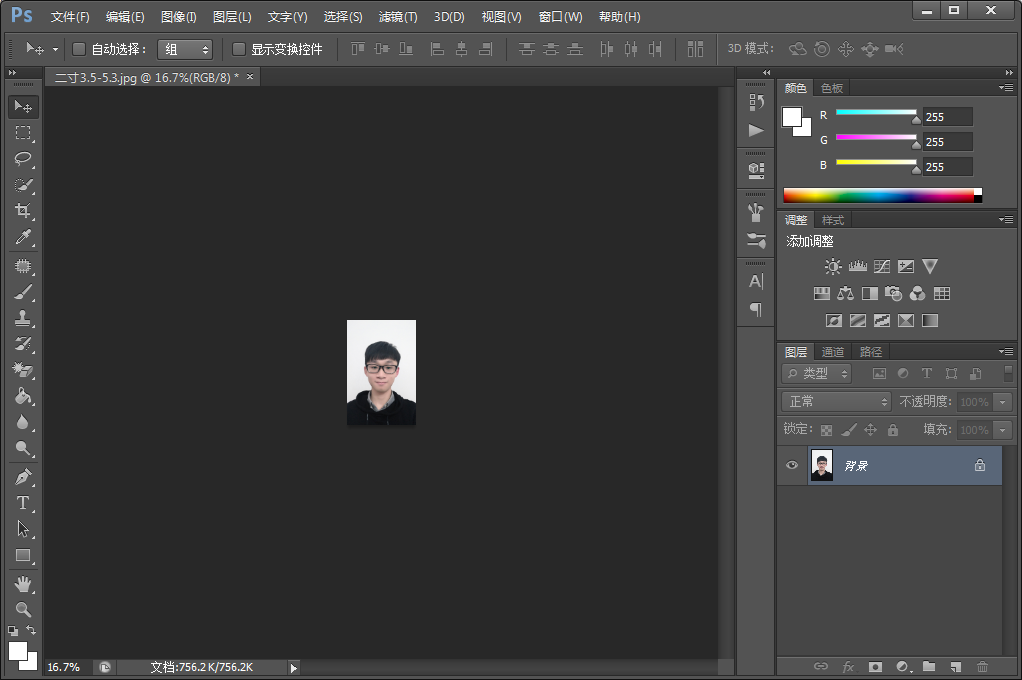Viewport: 1022px width, 680px height.
Task: Select the History Brush tool
Action: click(23, 344)
